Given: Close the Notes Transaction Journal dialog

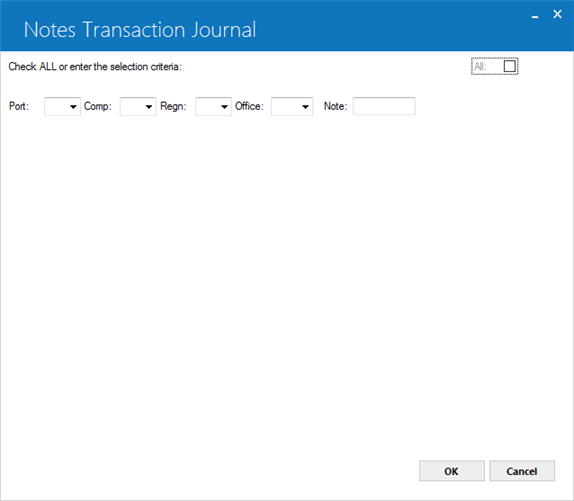Looking at the screenshot, I should 557,14.
